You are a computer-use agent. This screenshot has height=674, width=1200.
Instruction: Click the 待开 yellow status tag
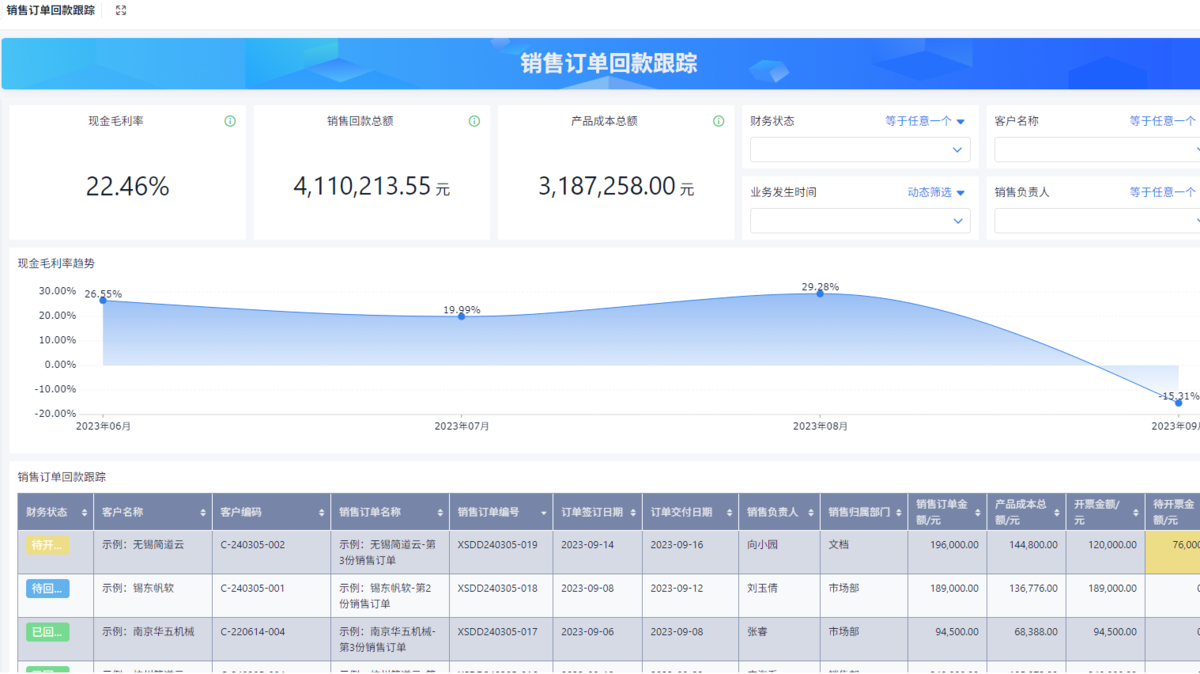point(47,545)
